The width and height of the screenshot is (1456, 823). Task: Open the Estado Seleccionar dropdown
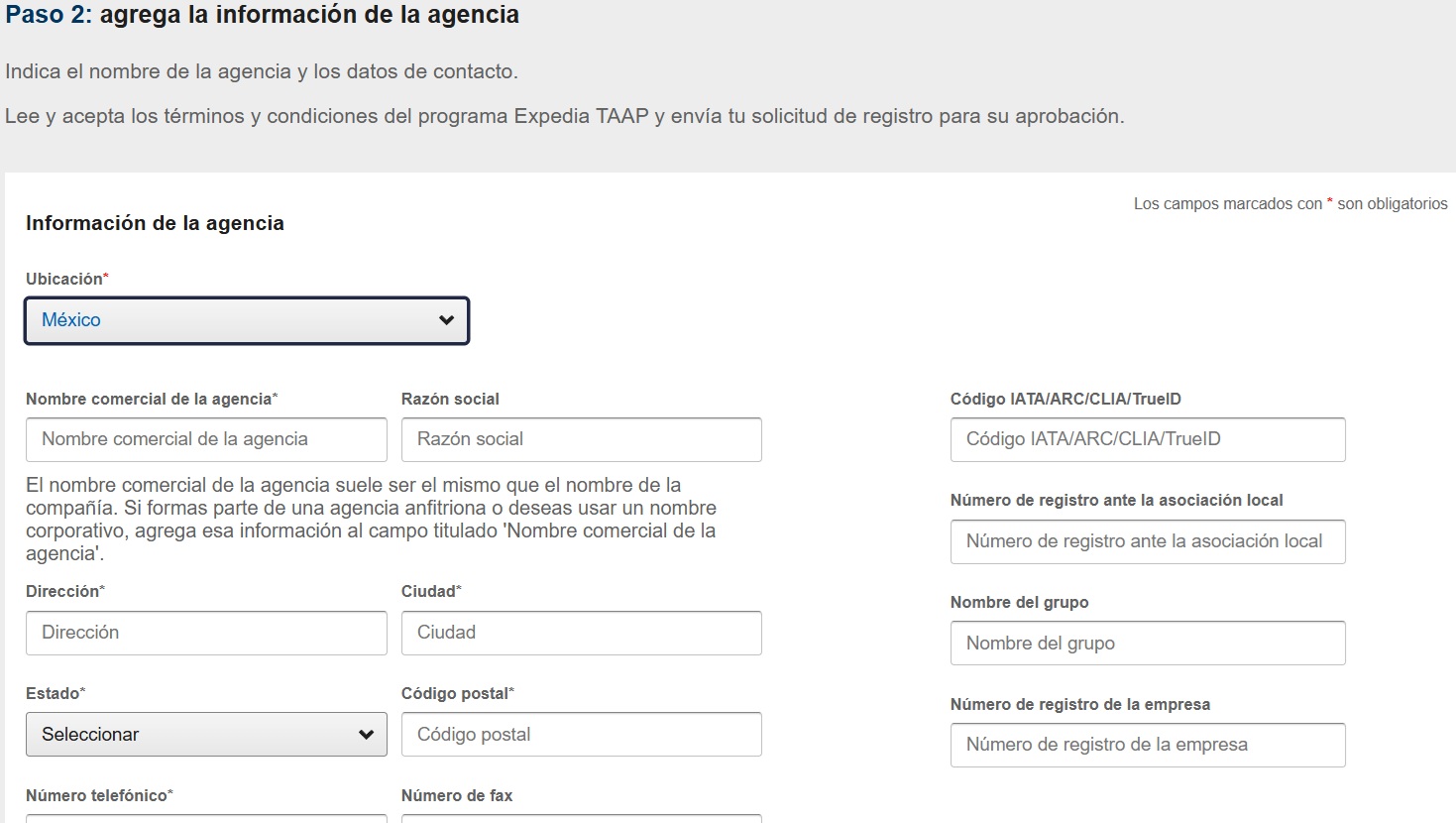click(206, 735)
